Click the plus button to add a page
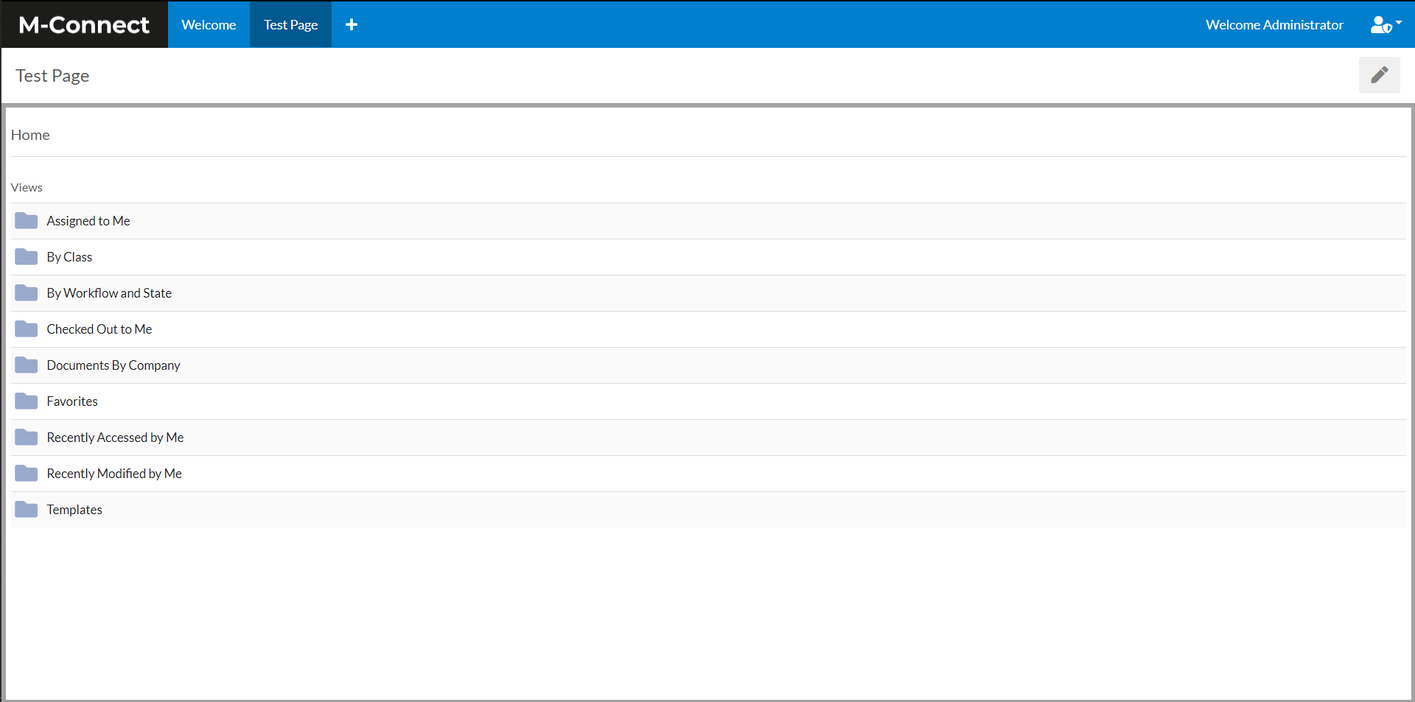 [x=351, y=24]
